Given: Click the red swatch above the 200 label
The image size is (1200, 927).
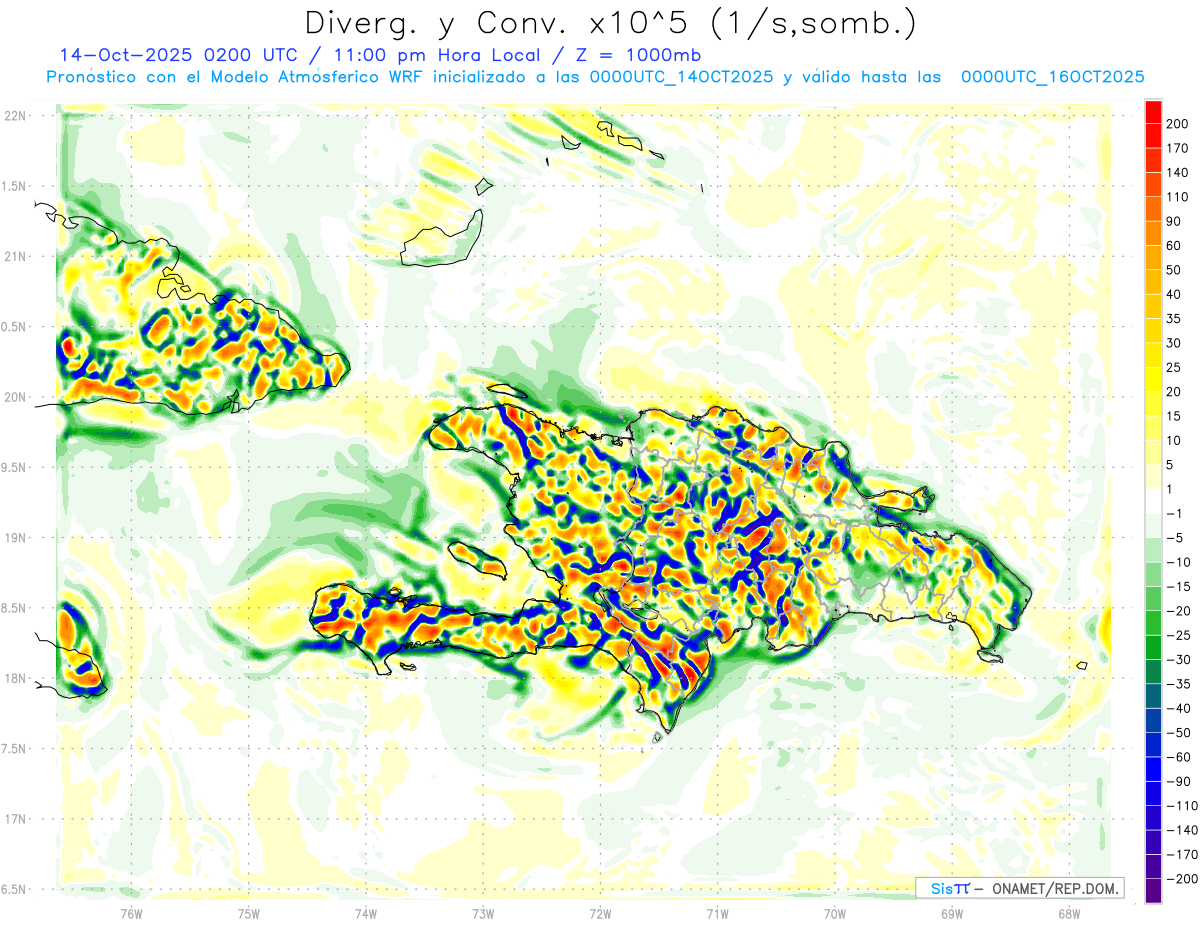Looking at the screenshot, I should click(1153, 111).
